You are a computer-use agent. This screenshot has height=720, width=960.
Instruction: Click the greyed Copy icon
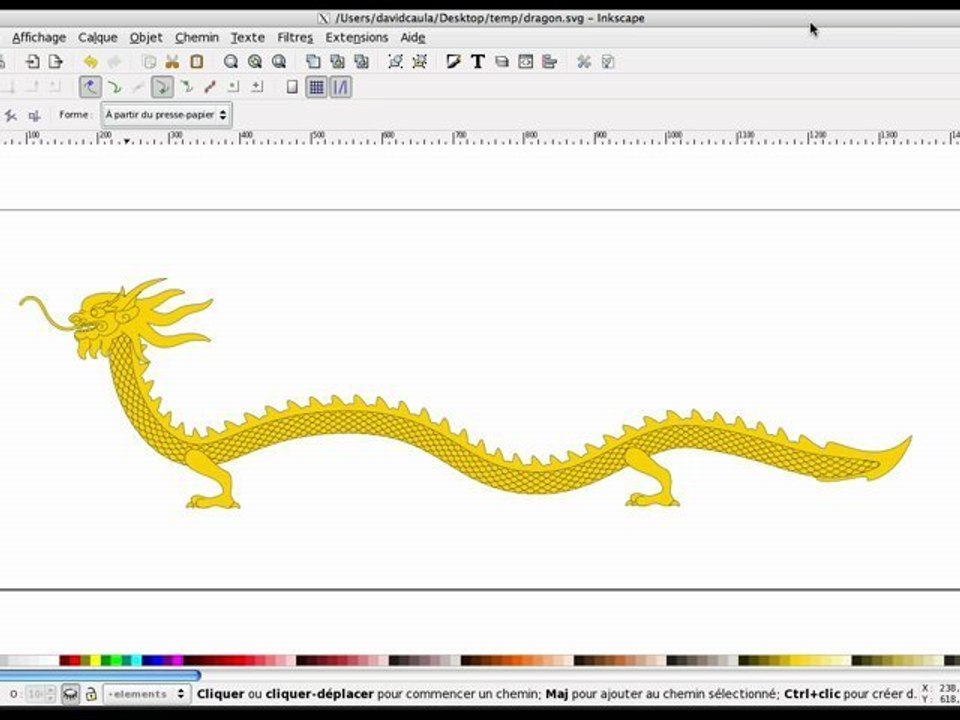[x=149, y=61]
